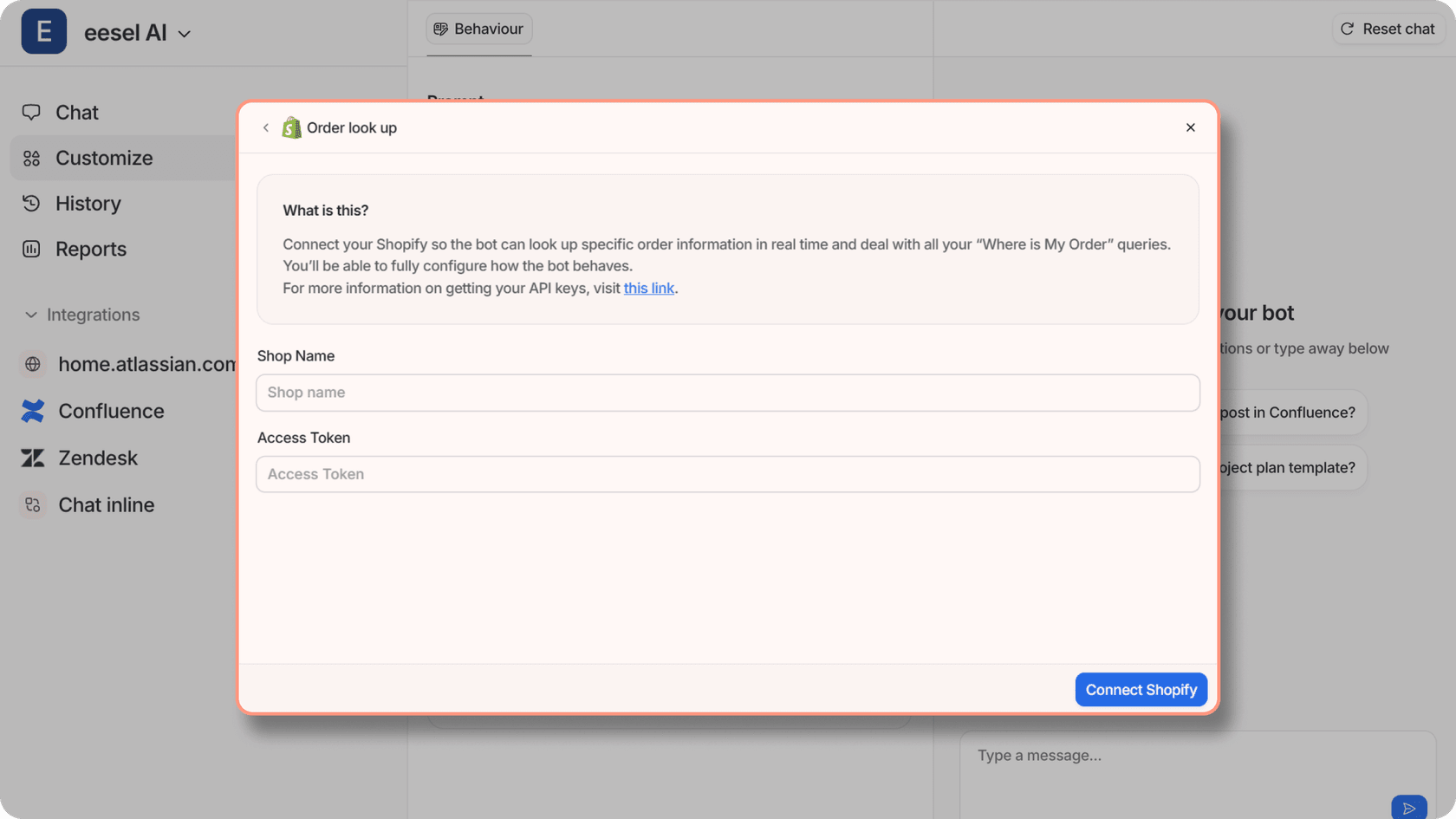Focus the Shop name input field
This screenshot has height=819, width=1456.
coord(728,393)
